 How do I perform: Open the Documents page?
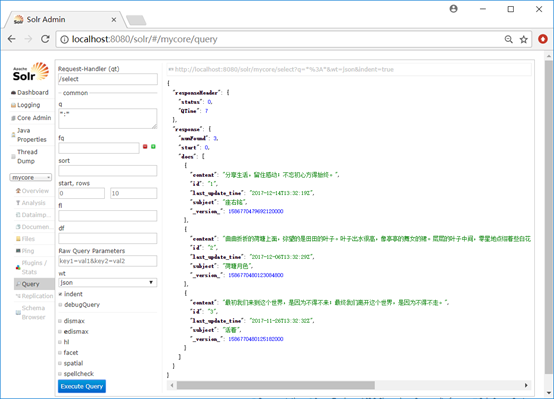pyautogui.click(x=33, y=227)
